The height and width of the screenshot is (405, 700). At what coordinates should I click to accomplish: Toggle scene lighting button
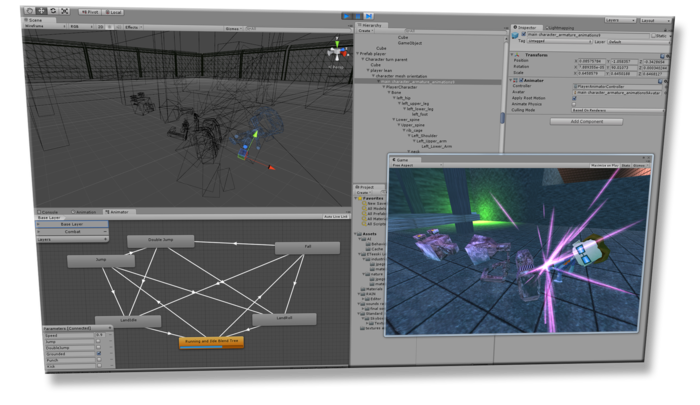[x=109, y=27]
